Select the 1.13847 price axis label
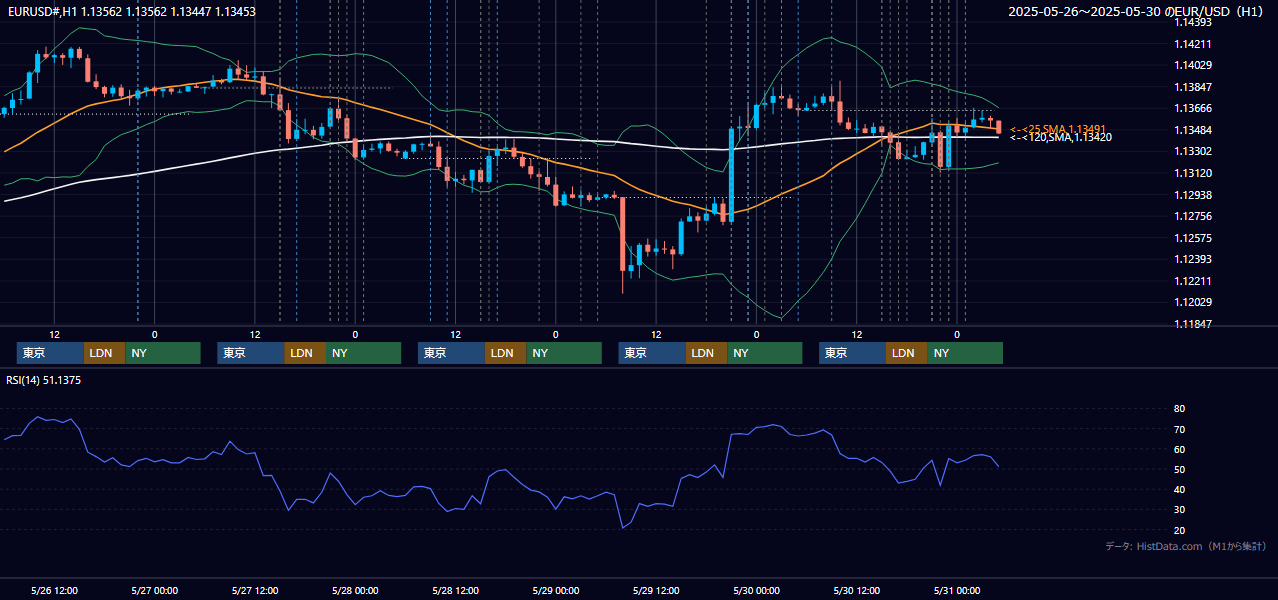The width and height of the screenshot is (1278, 600). [x=1192, y=87]
